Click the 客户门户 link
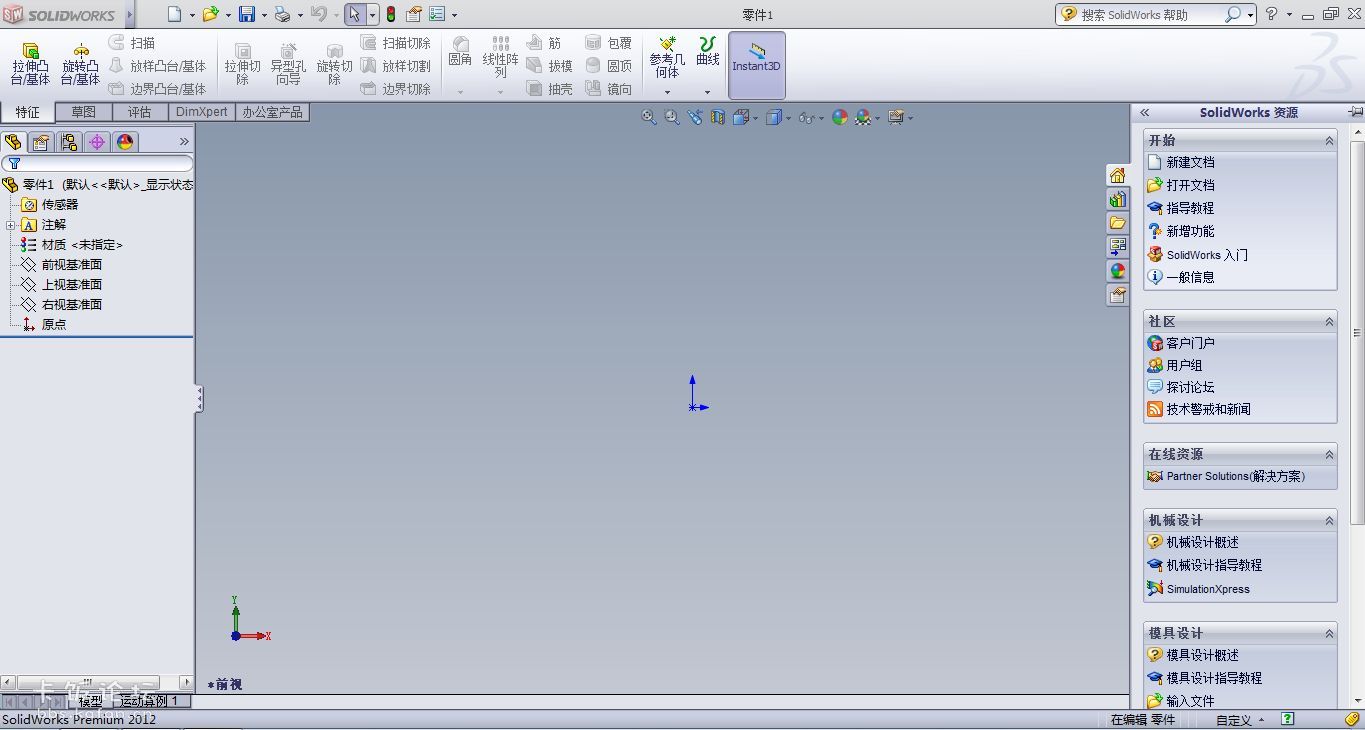This screenshot has height=730, width=1365. click(x=1190, y=343)
